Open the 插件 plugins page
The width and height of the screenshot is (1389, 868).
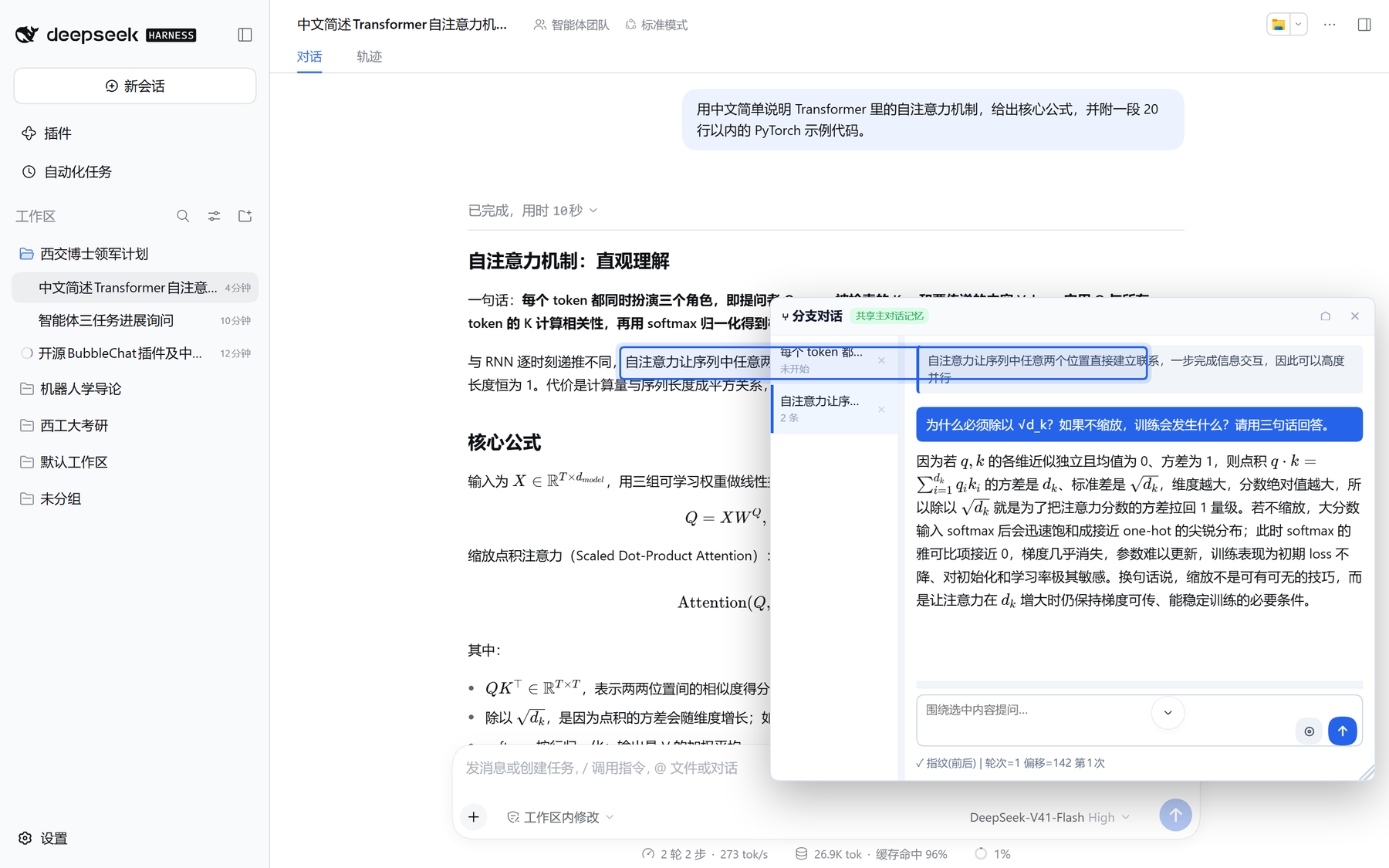[46, 133]
